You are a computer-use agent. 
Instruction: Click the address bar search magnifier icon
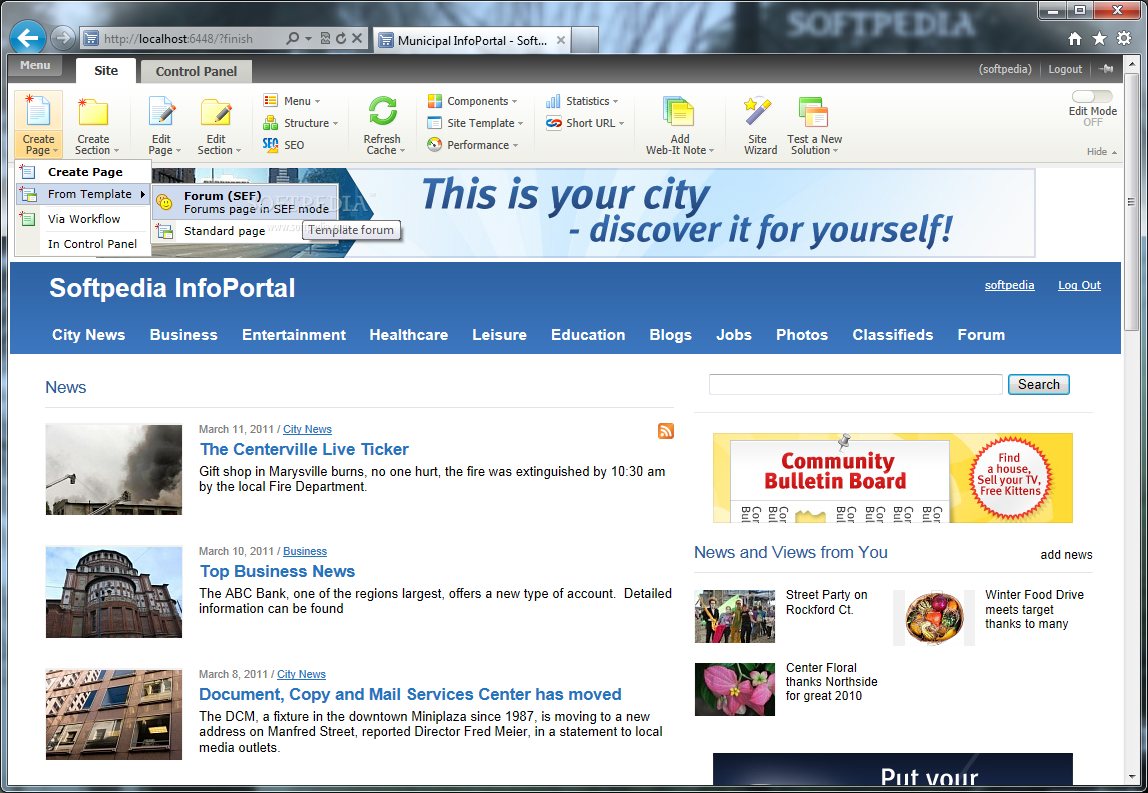point(292,38)
